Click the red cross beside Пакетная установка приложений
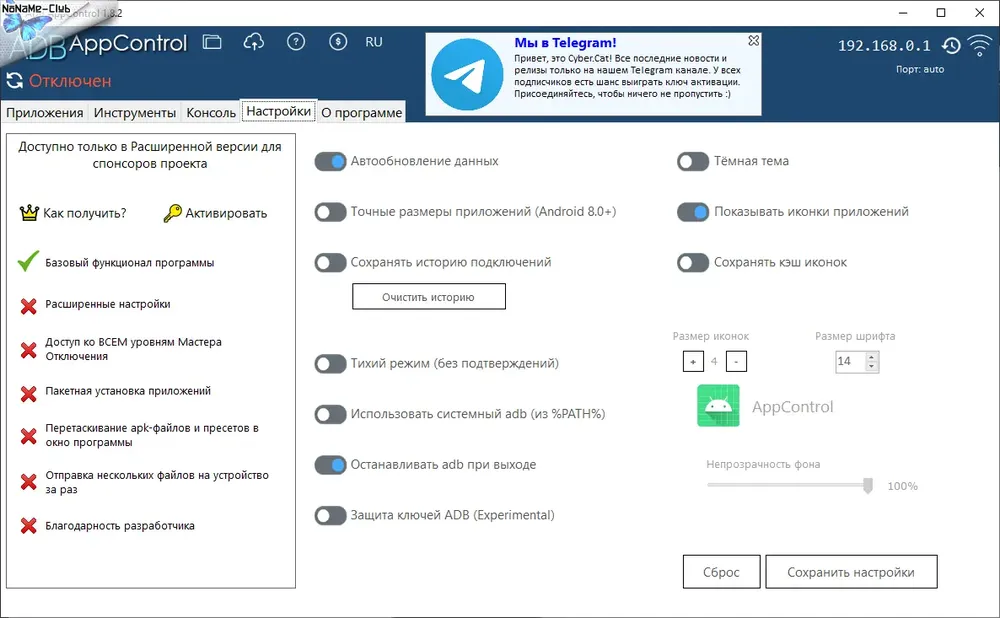The image size is (1000, 618). pyautogui.click(x=28, y=394)
